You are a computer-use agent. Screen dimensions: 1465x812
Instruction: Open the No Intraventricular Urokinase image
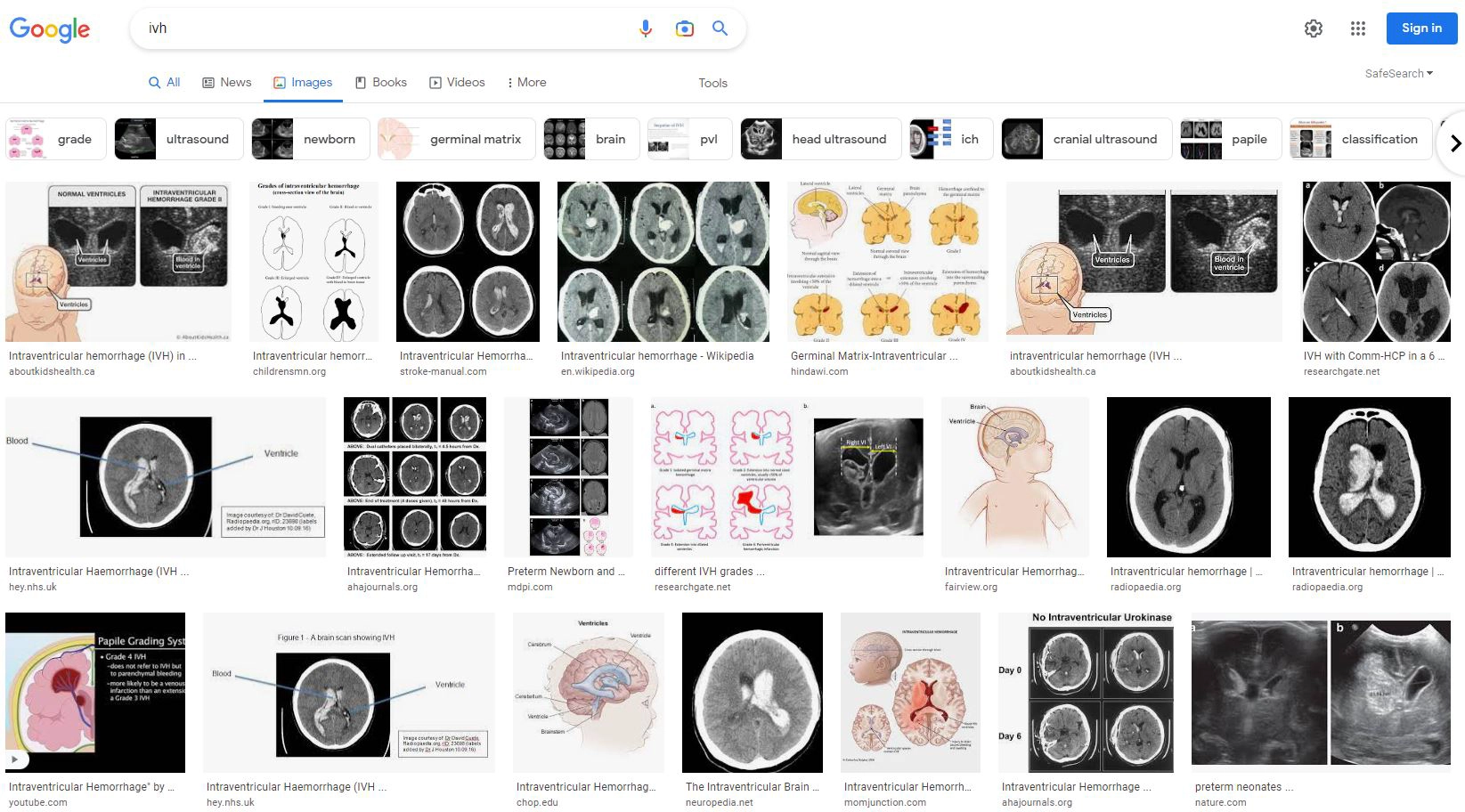tap(1086, 693)
